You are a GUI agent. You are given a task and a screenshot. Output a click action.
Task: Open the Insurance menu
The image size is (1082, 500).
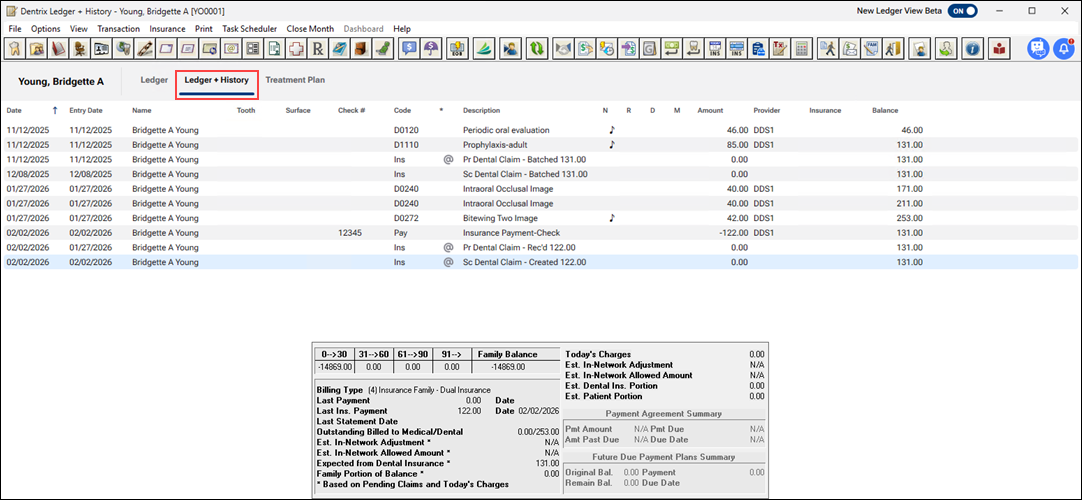tap(167, 29)
